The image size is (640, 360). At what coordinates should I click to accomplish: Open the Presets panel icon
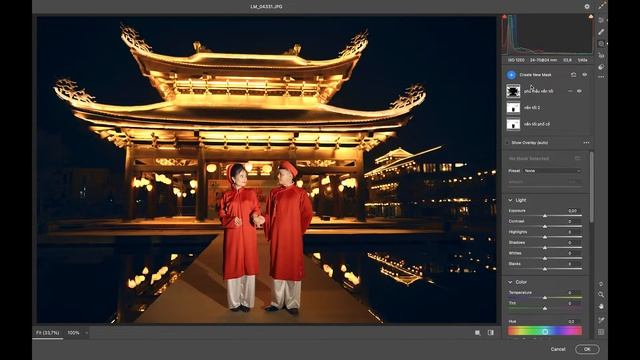click(601, 67)
